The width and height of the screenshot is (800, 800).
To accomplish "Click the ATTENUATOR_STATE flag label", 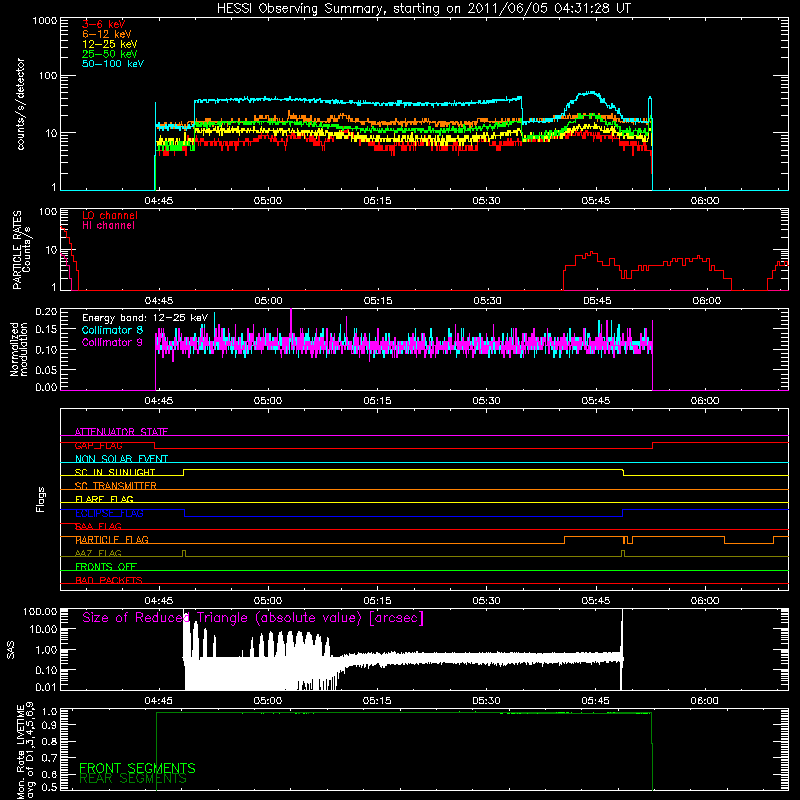I will pos(121,432).
